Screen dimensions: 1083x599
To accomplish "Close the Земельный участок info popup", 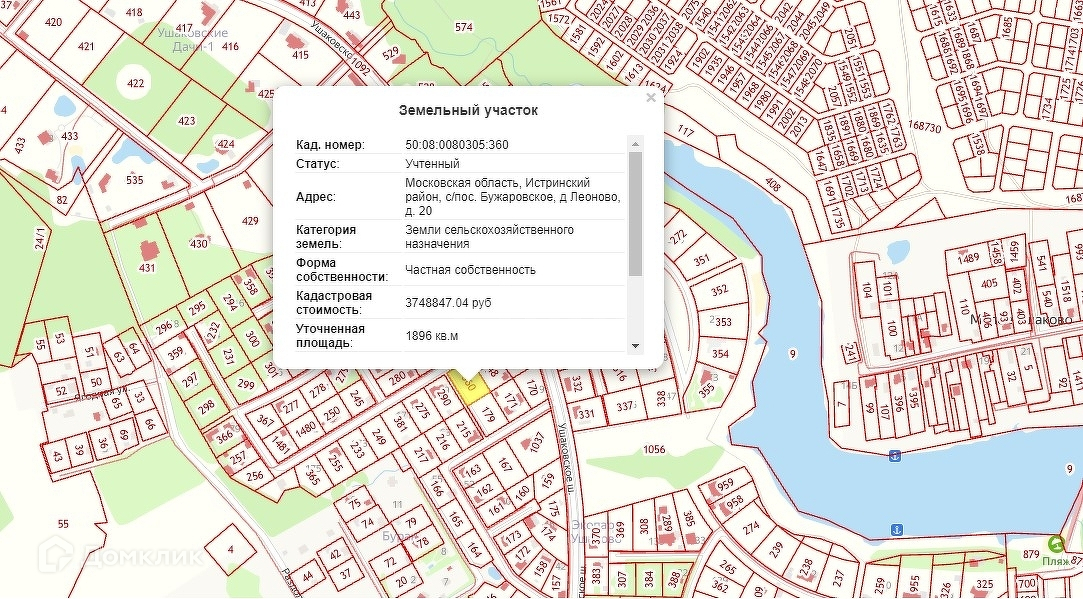I will click(651, 98).
